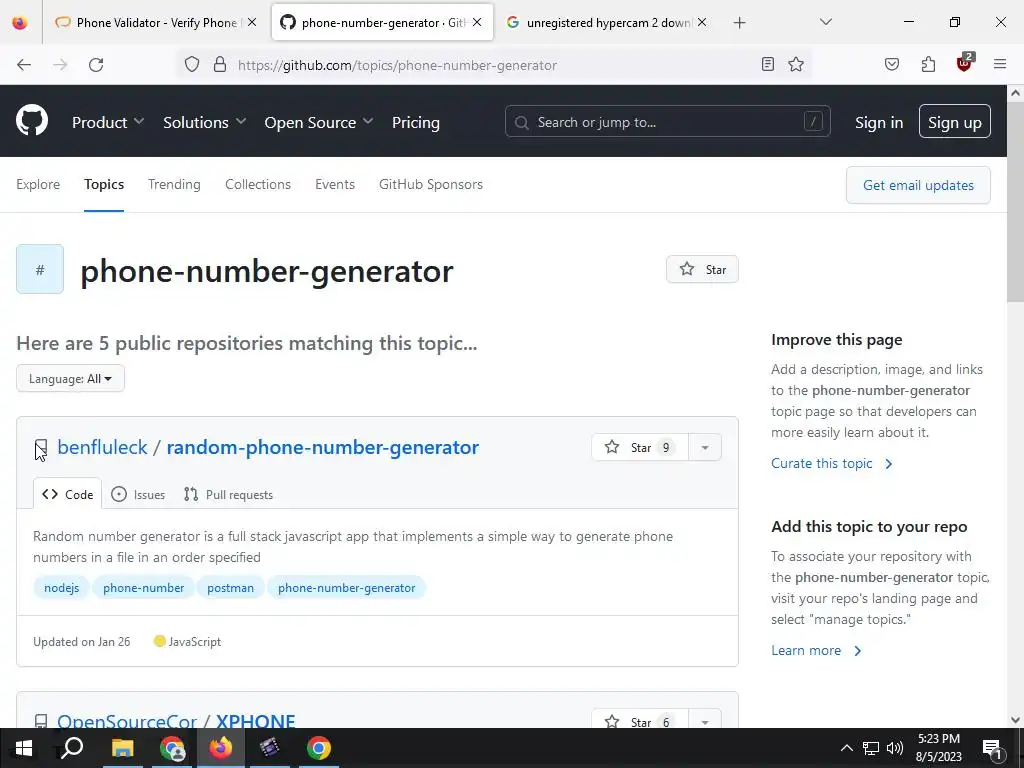Click the phone-number-generator topic tag
The width and height of the screenshot is (1024, 768).
click(x=347, y=588)
